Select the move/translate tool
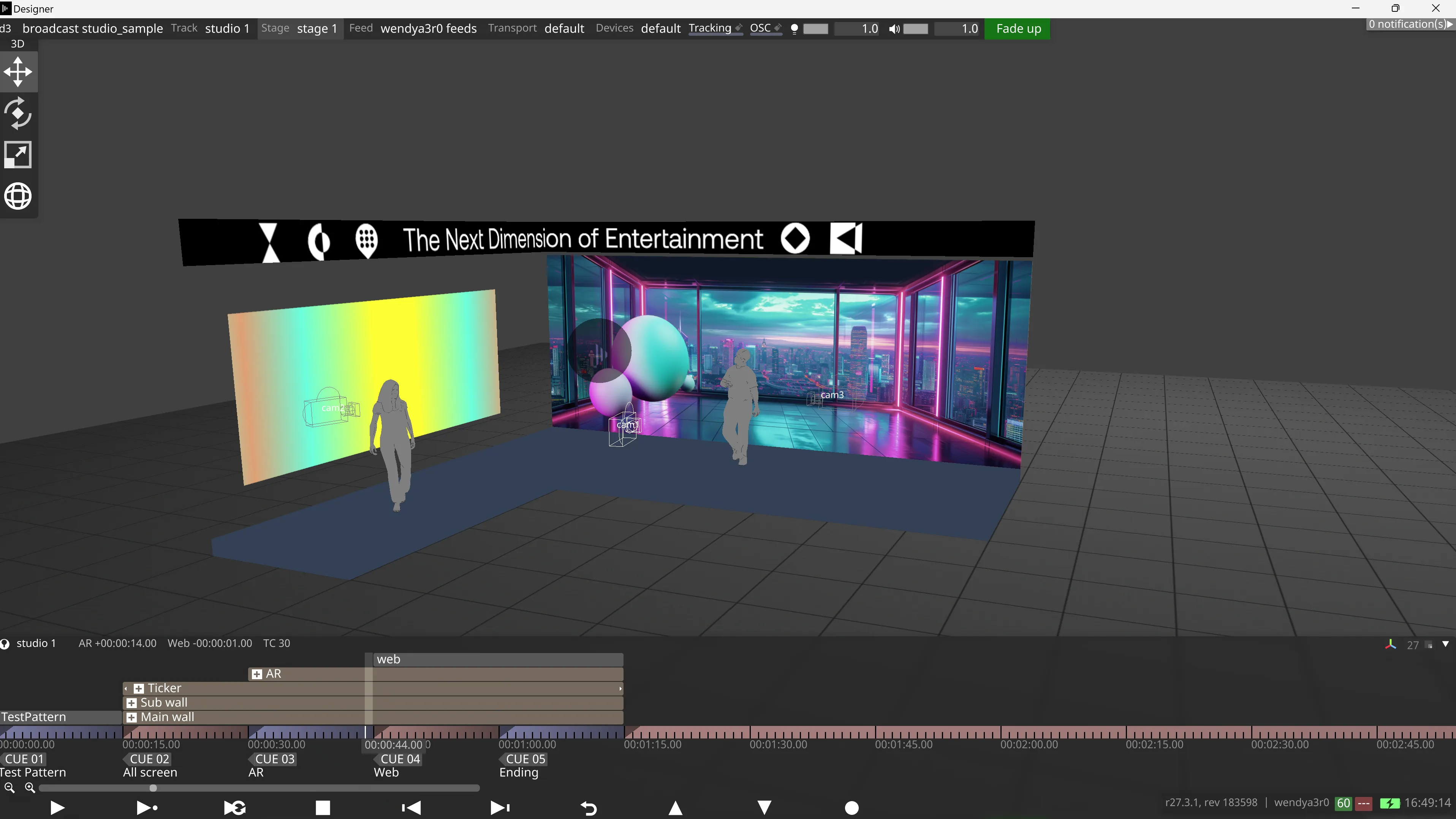The image size is (1456, 819). (17, 72)
